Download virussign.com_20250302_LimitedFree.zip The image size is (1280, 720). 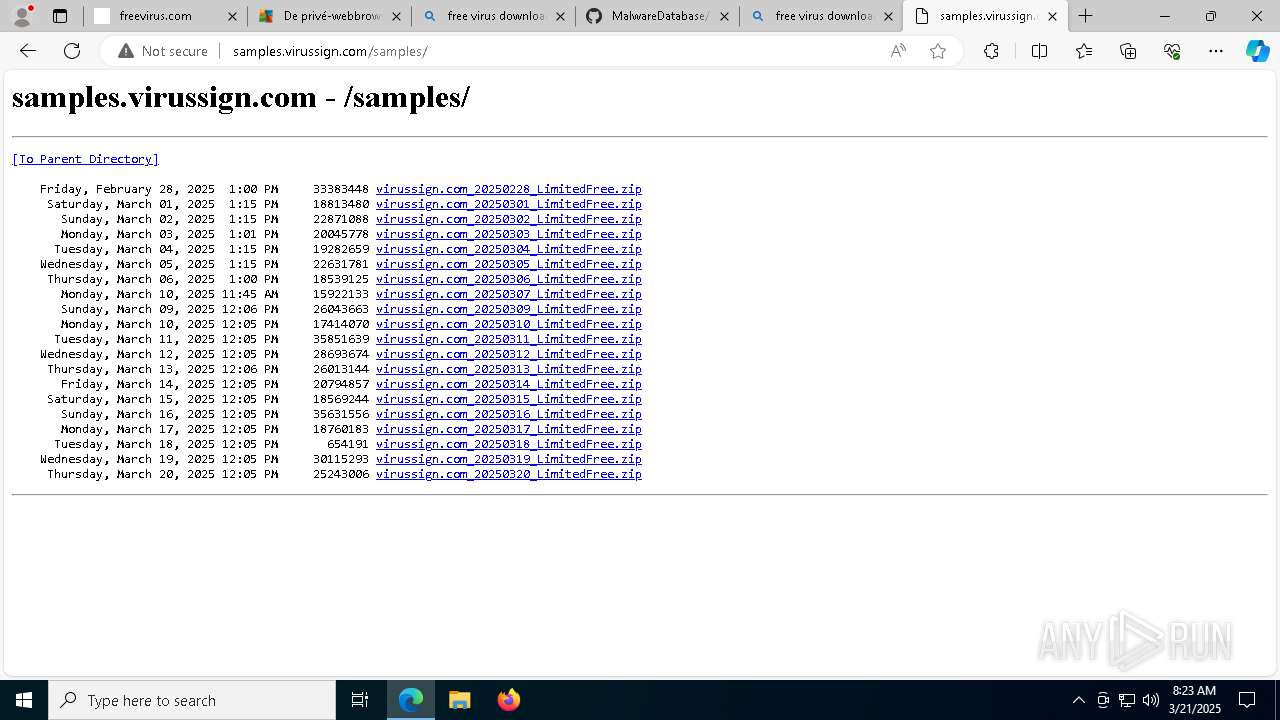508,219
